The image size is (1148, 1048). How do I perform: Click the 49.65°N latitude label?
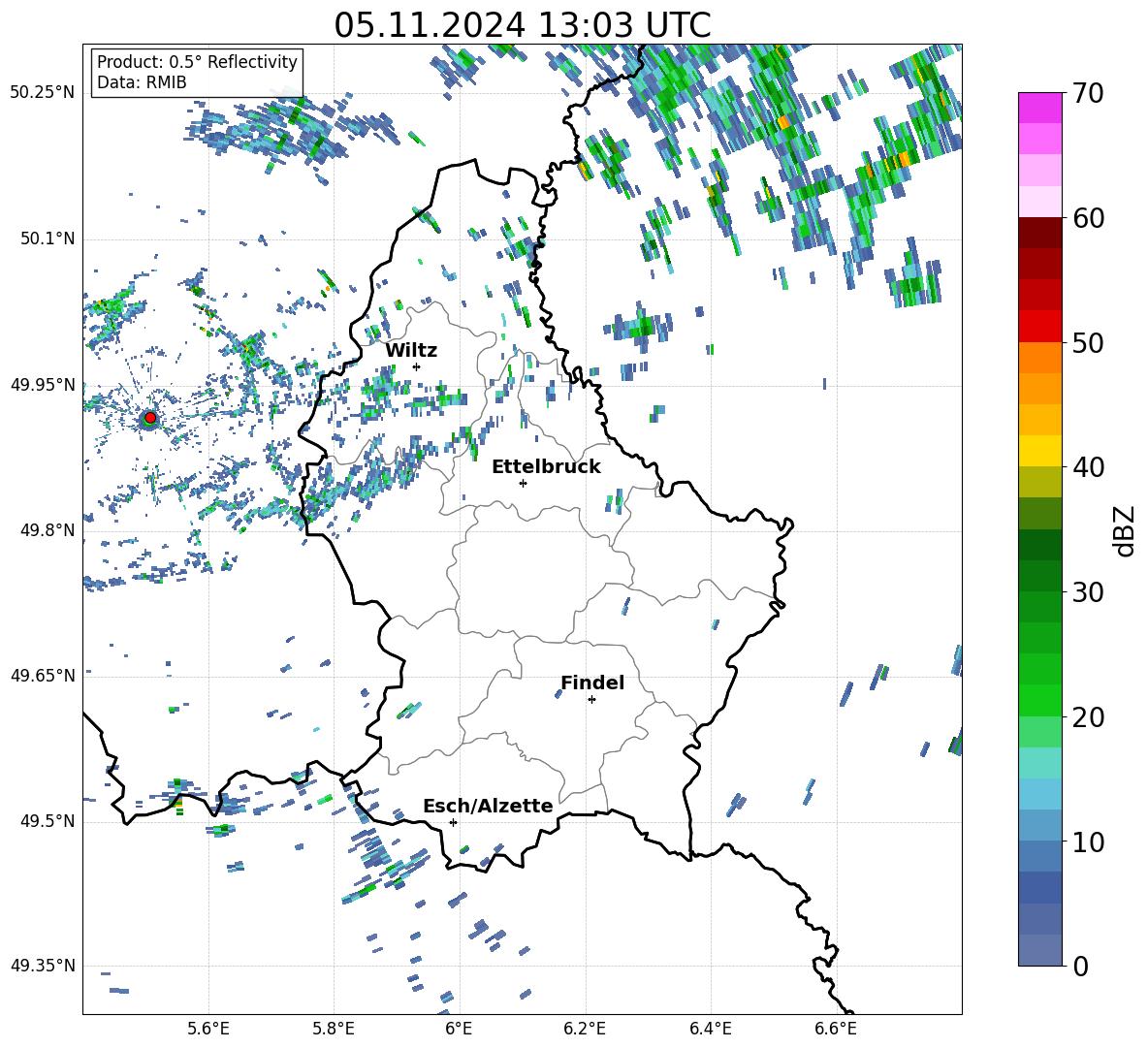43,675
